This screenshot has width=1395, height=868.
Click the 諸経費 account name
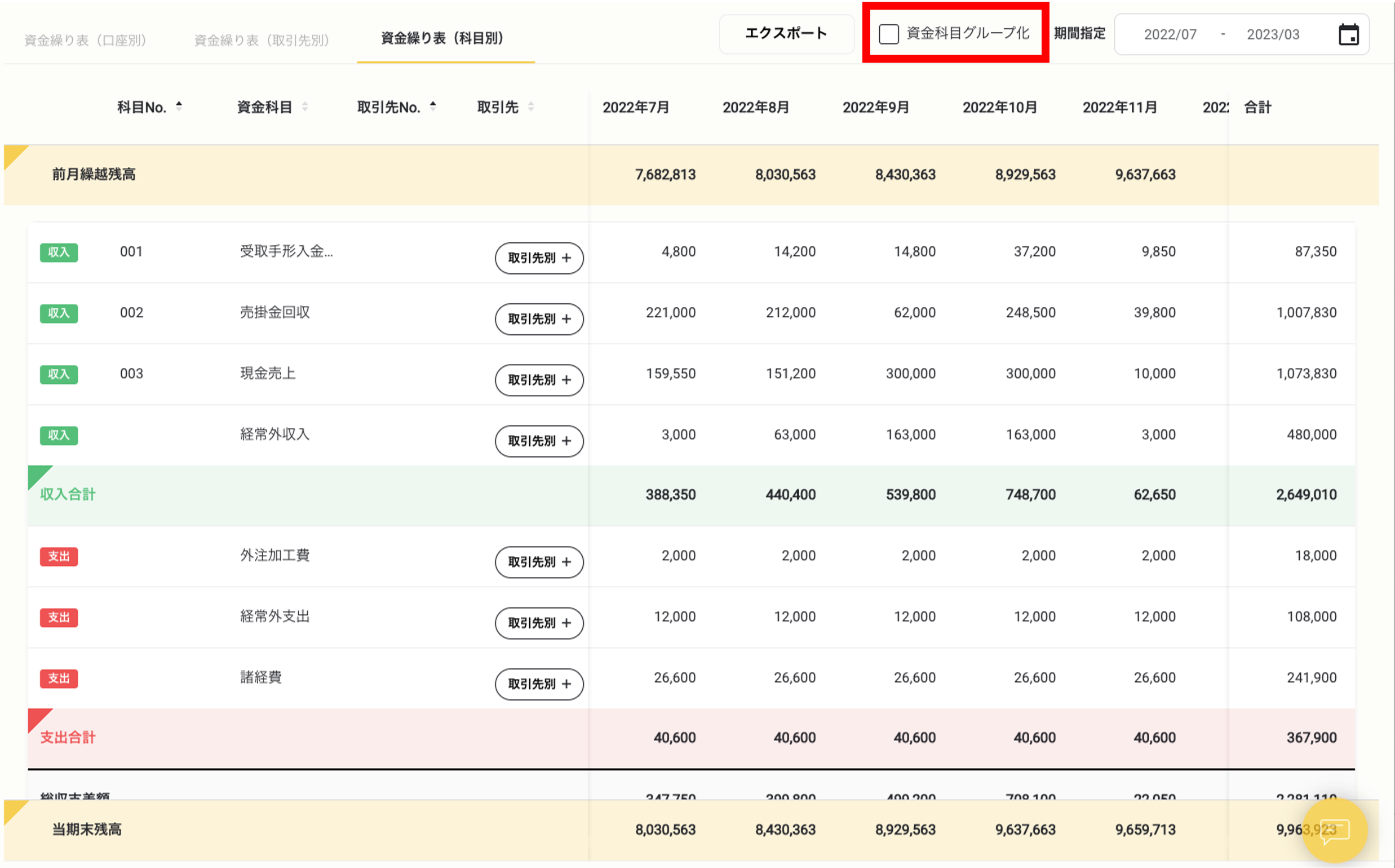point(260,677)
